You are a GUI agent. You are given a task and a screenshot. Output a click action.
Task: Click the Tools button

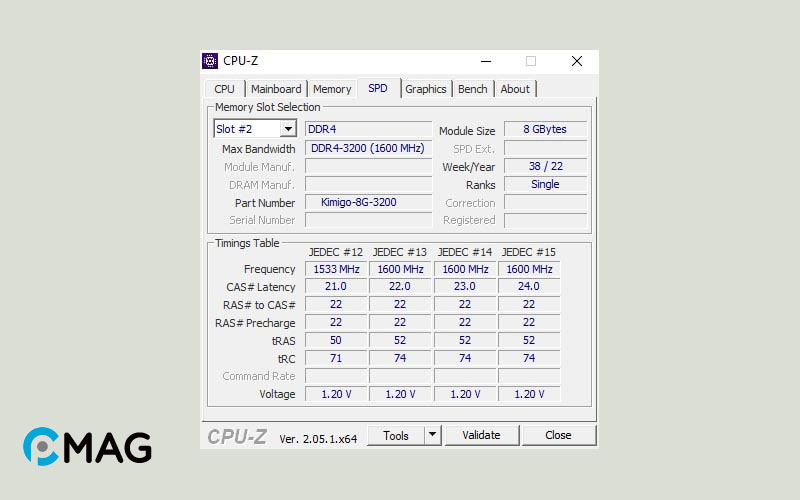pyautogui.click(x=396, y=435)
